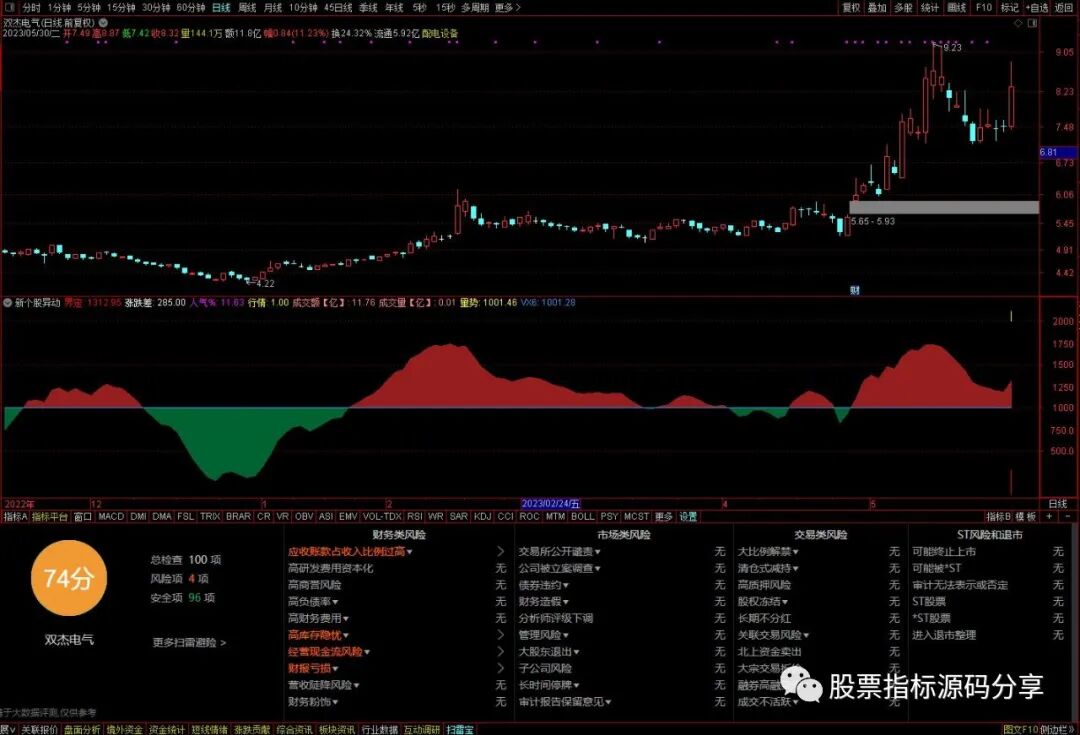Viewport: 1080px width, 735px height.
Task: Toggle the side panel icon beside the diamond
Action: click(1032, 23)
